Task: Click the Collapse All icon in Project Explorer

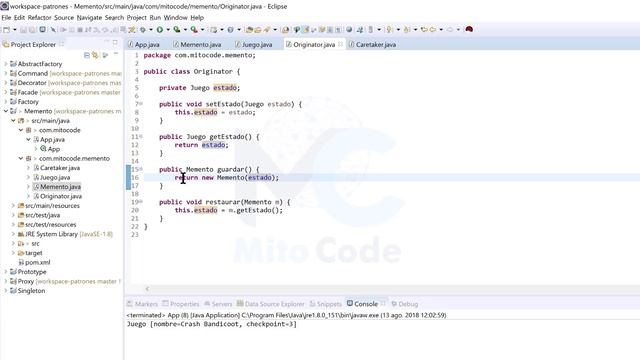Action: 87,55
